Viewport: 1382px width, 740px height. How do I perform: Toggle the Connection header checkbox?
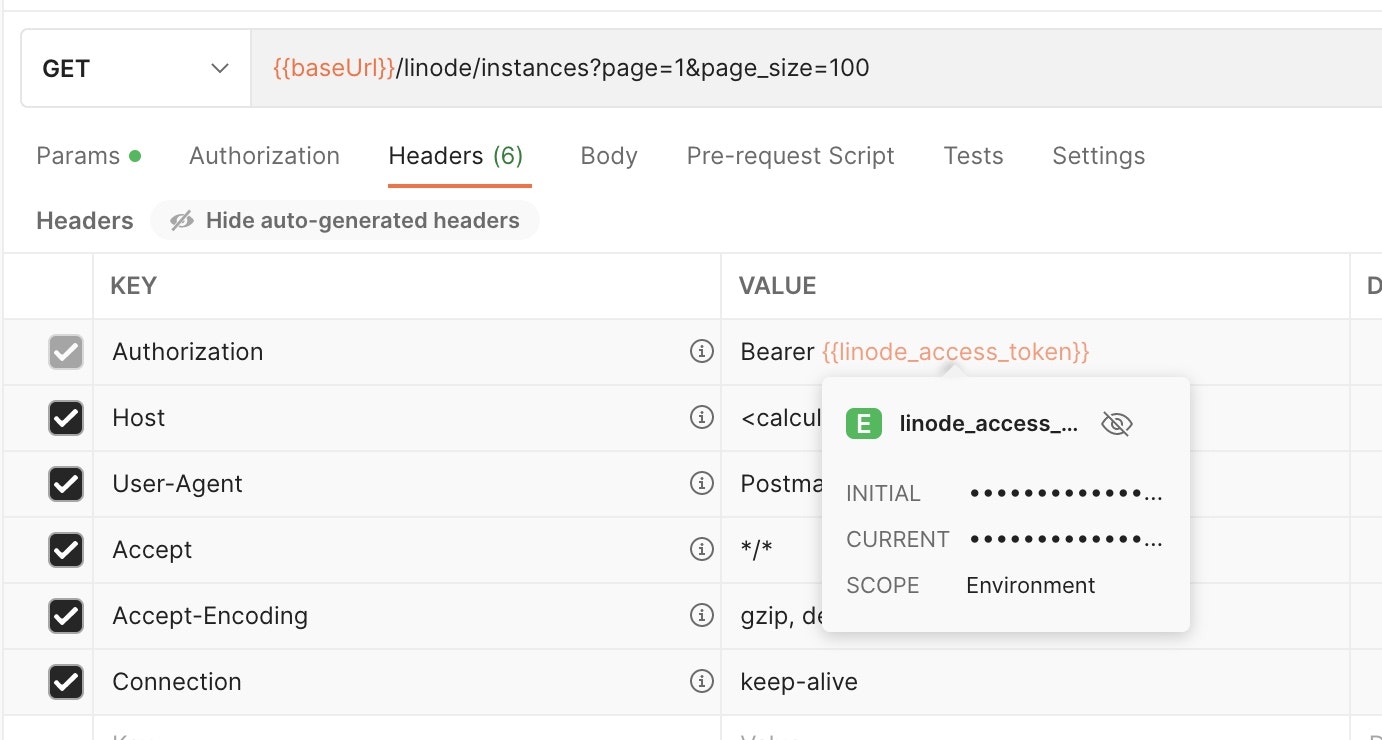[x=66, y=682]
